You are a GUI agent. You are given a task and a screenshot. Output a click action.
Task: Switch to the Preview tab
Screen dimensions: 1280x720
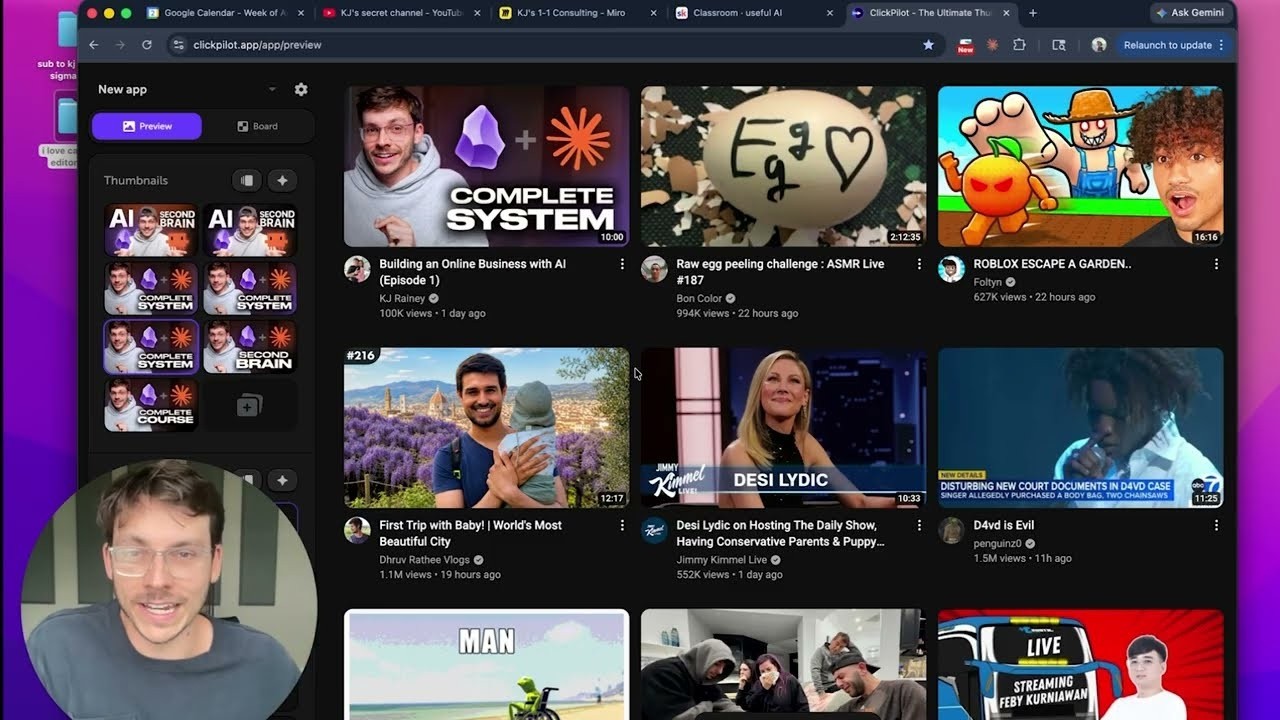(x=147, y=126)
